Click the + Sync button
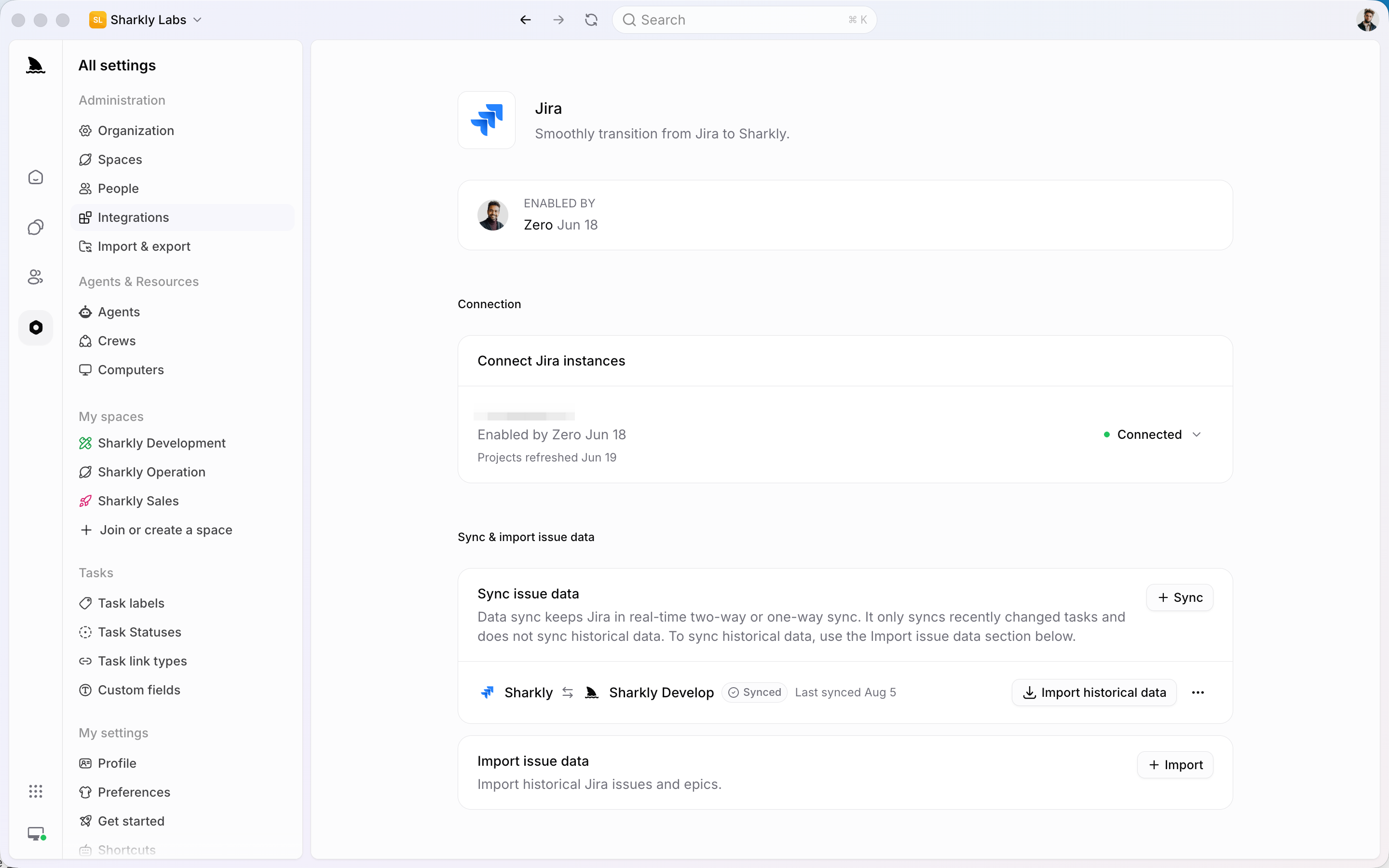Screen dimensions: 1389x868 (x=1180, y=597)
